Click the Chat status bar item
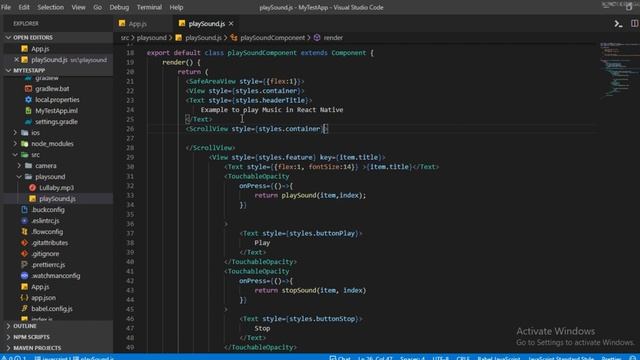 click(x=340, y=358)
